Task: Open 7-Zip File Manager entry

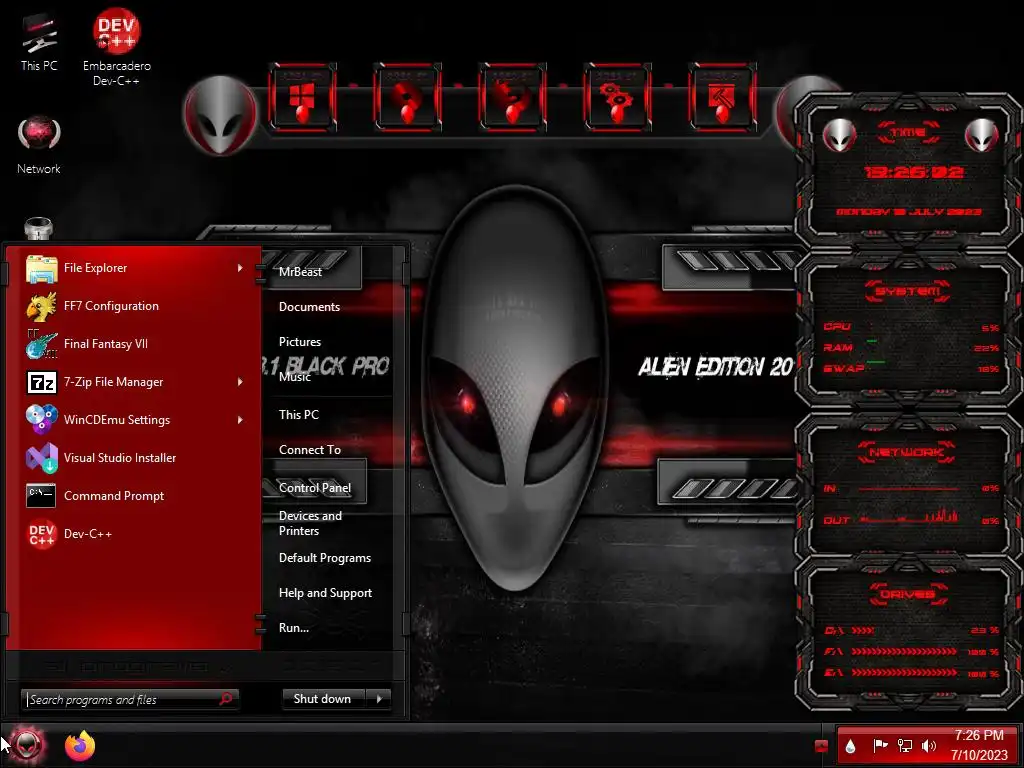Action: (134, 382)
